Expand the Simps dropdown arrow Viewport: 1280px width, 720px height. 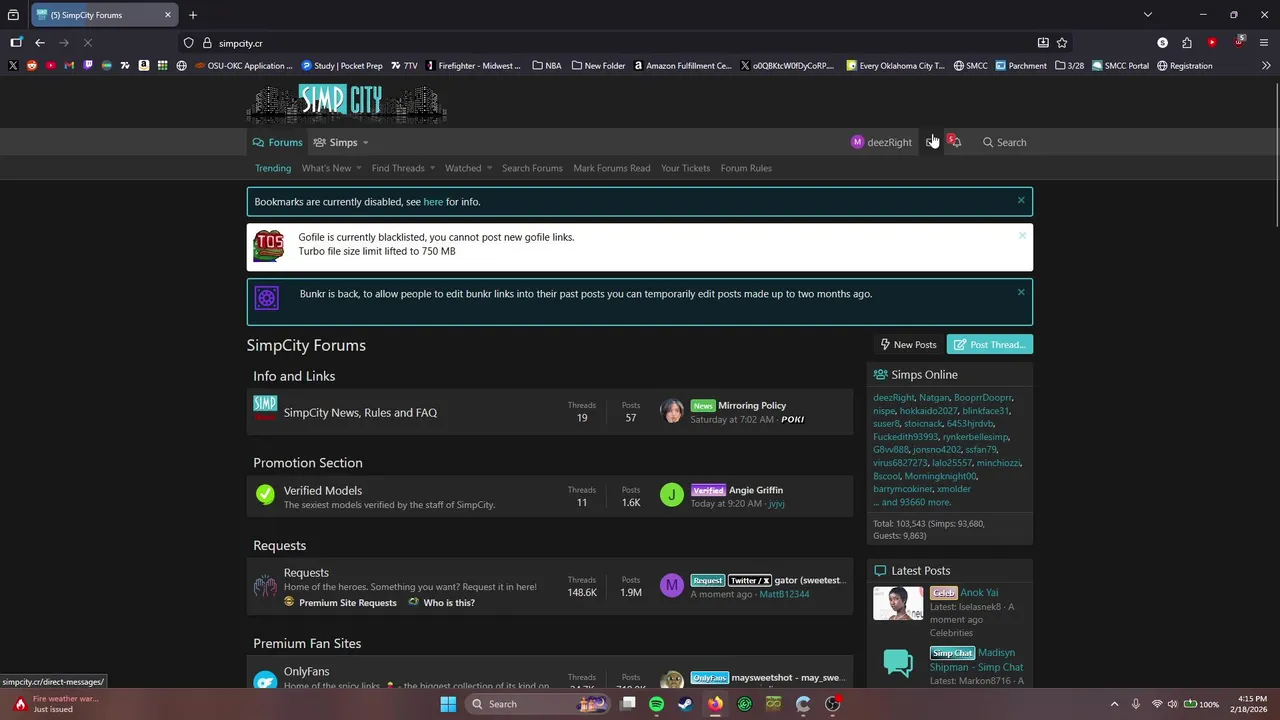pos(365,142)
